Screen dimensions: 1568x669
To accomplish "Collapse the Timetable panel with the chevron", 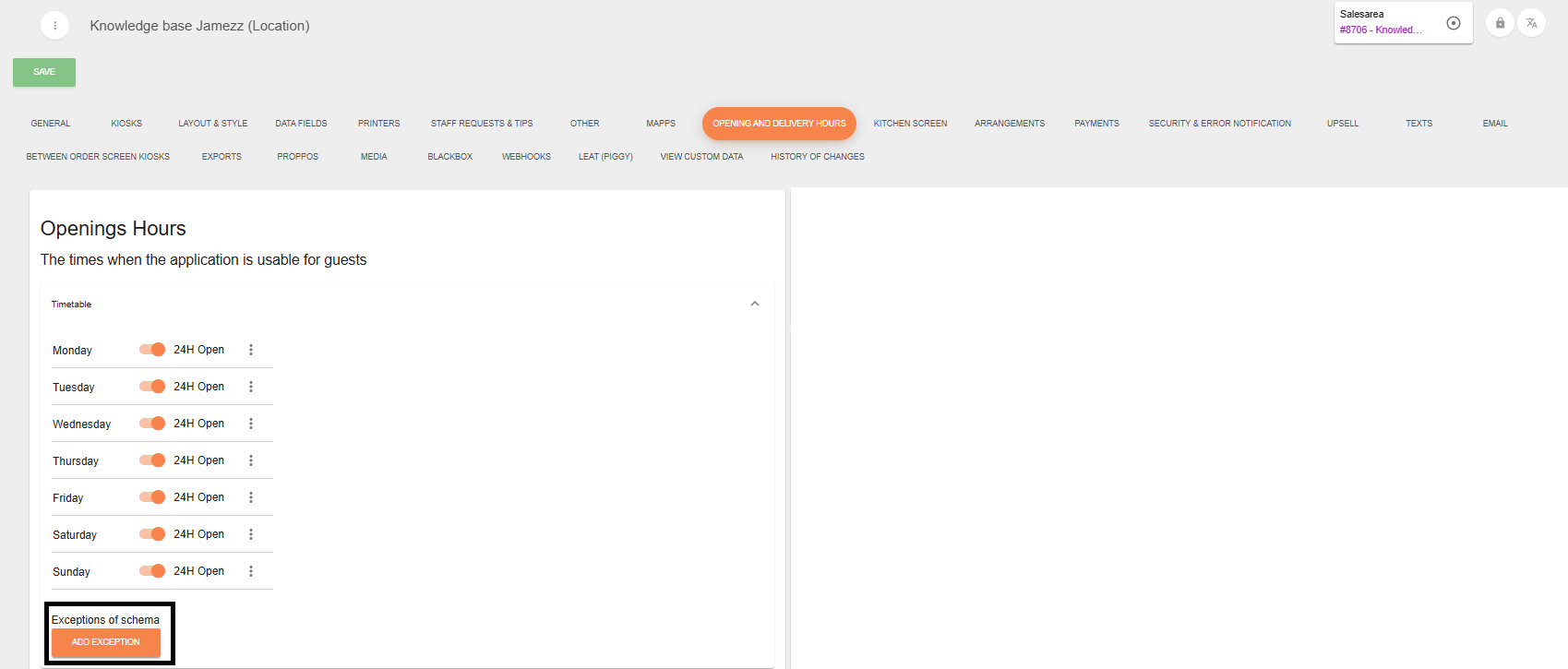I will (x=755, y=304).
